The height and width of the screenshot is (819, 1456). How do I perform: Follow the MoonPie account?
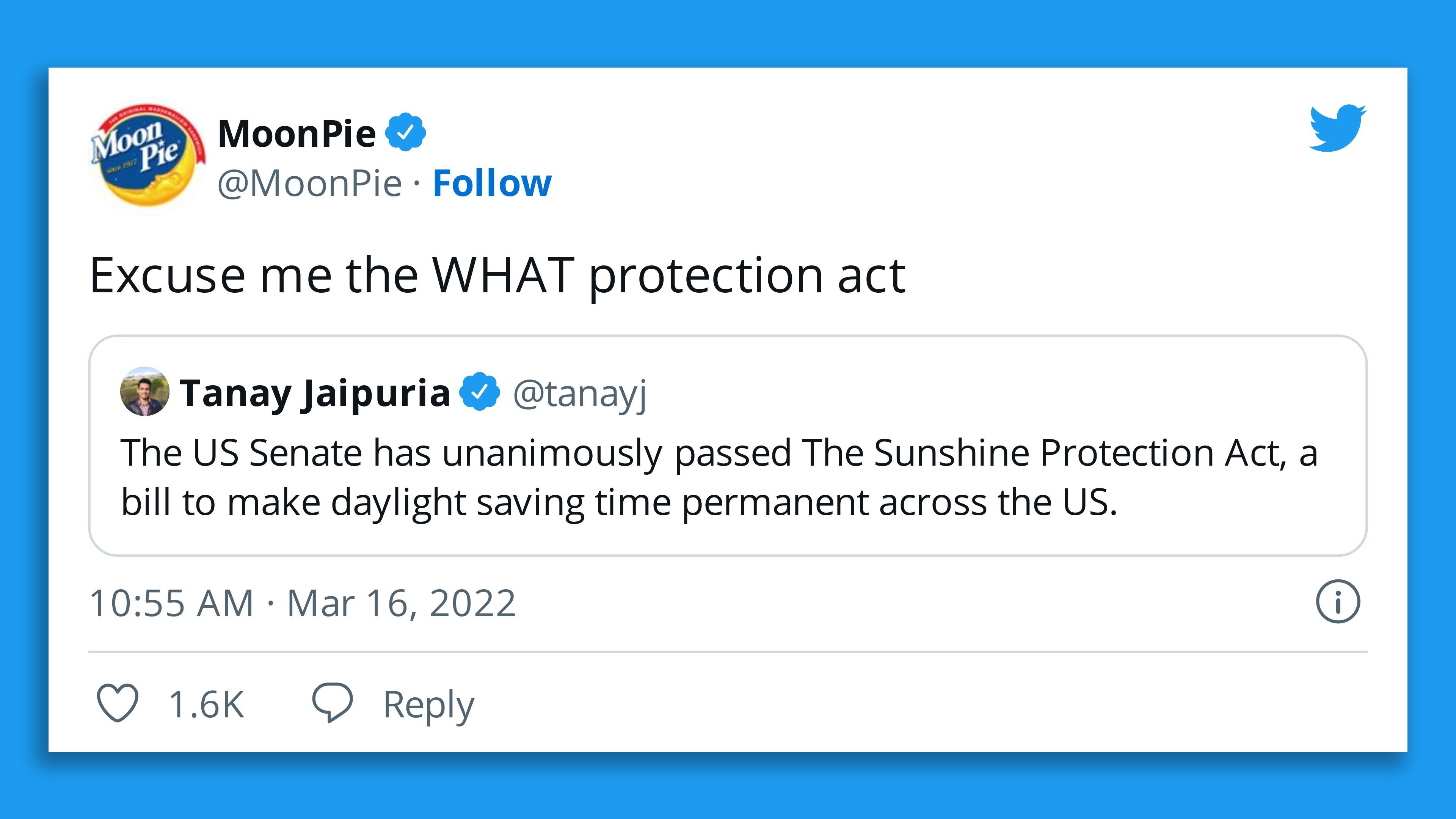[492, 183]
